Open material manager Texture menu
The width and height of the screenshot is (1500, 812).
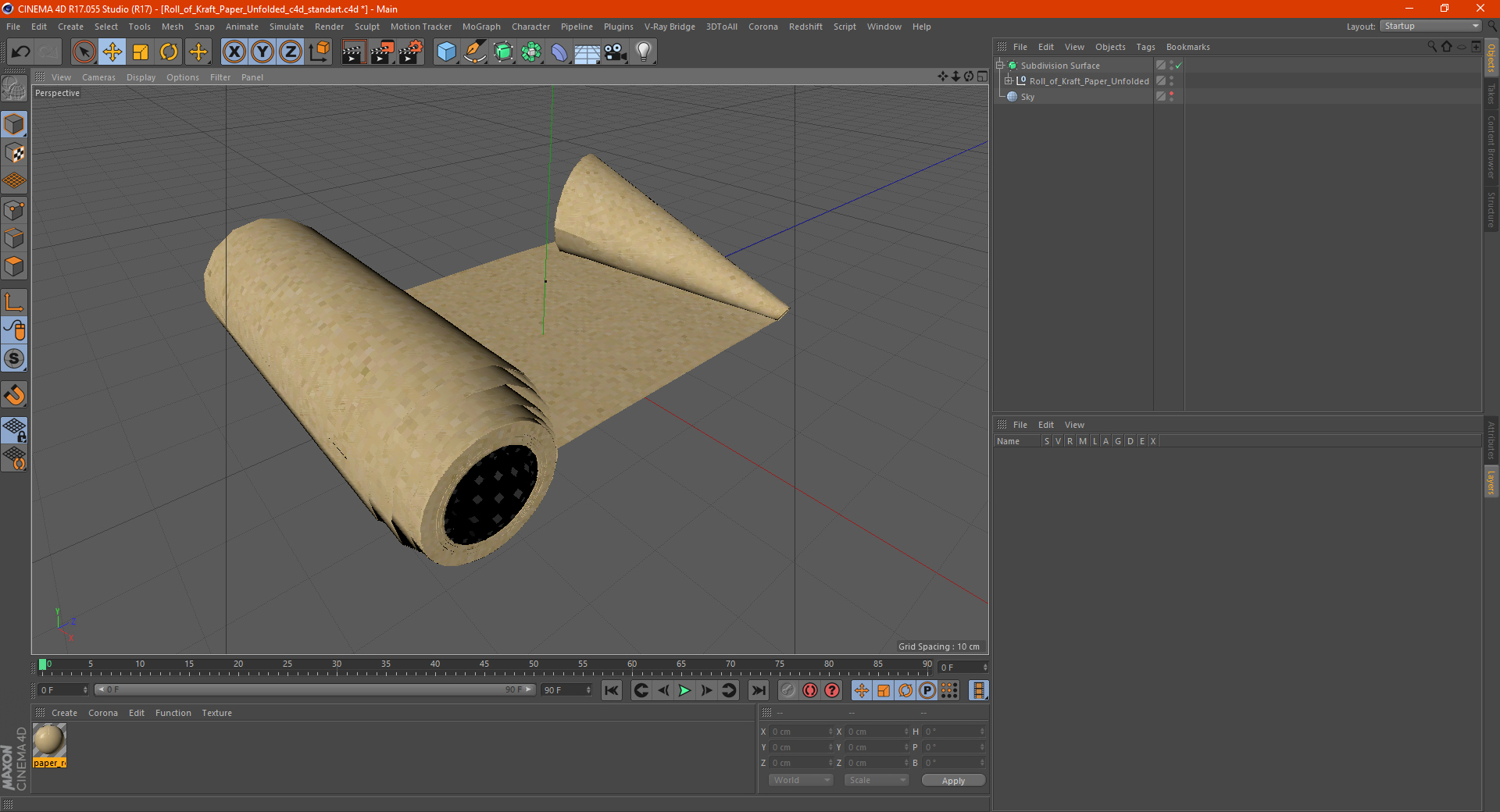[216, 713]
